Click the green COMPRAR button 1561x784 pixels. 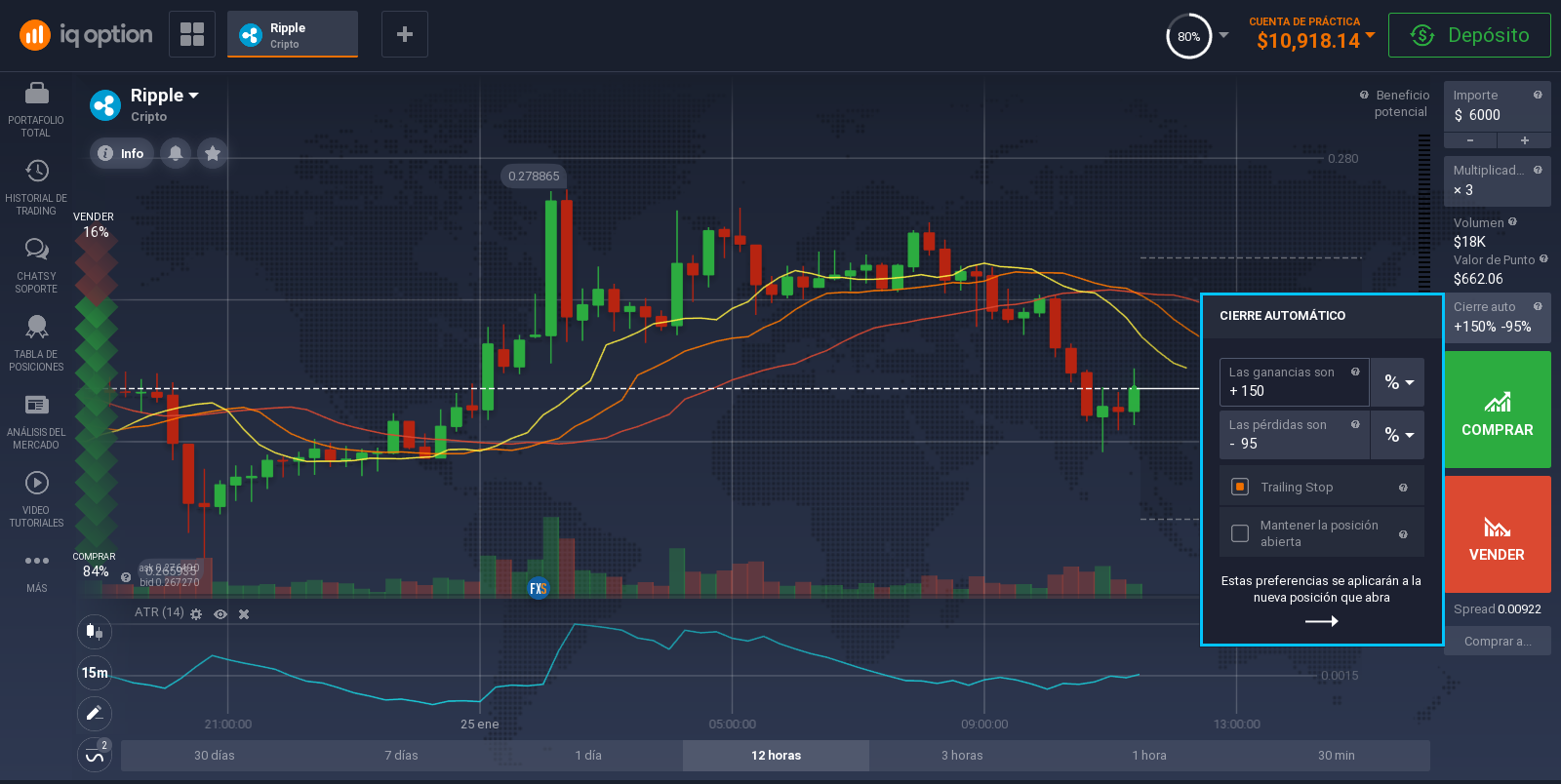[x=1498, y=410]
